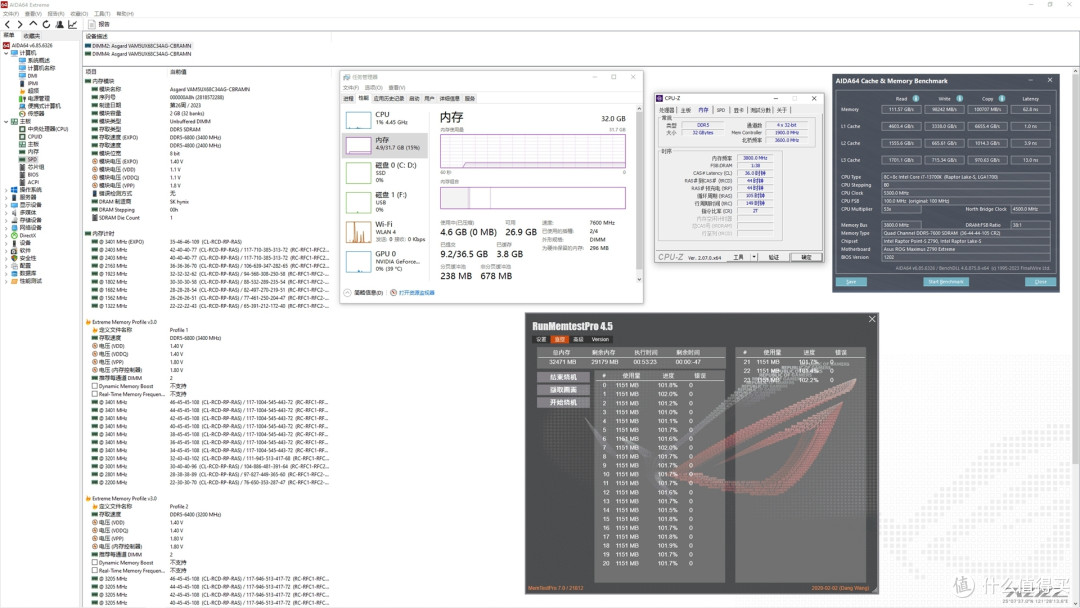This screenshot has width=1080, height=608.
Task: Toggle Dynamic Memory Boost checkbox under Profile 2
Action: [95, 563]
